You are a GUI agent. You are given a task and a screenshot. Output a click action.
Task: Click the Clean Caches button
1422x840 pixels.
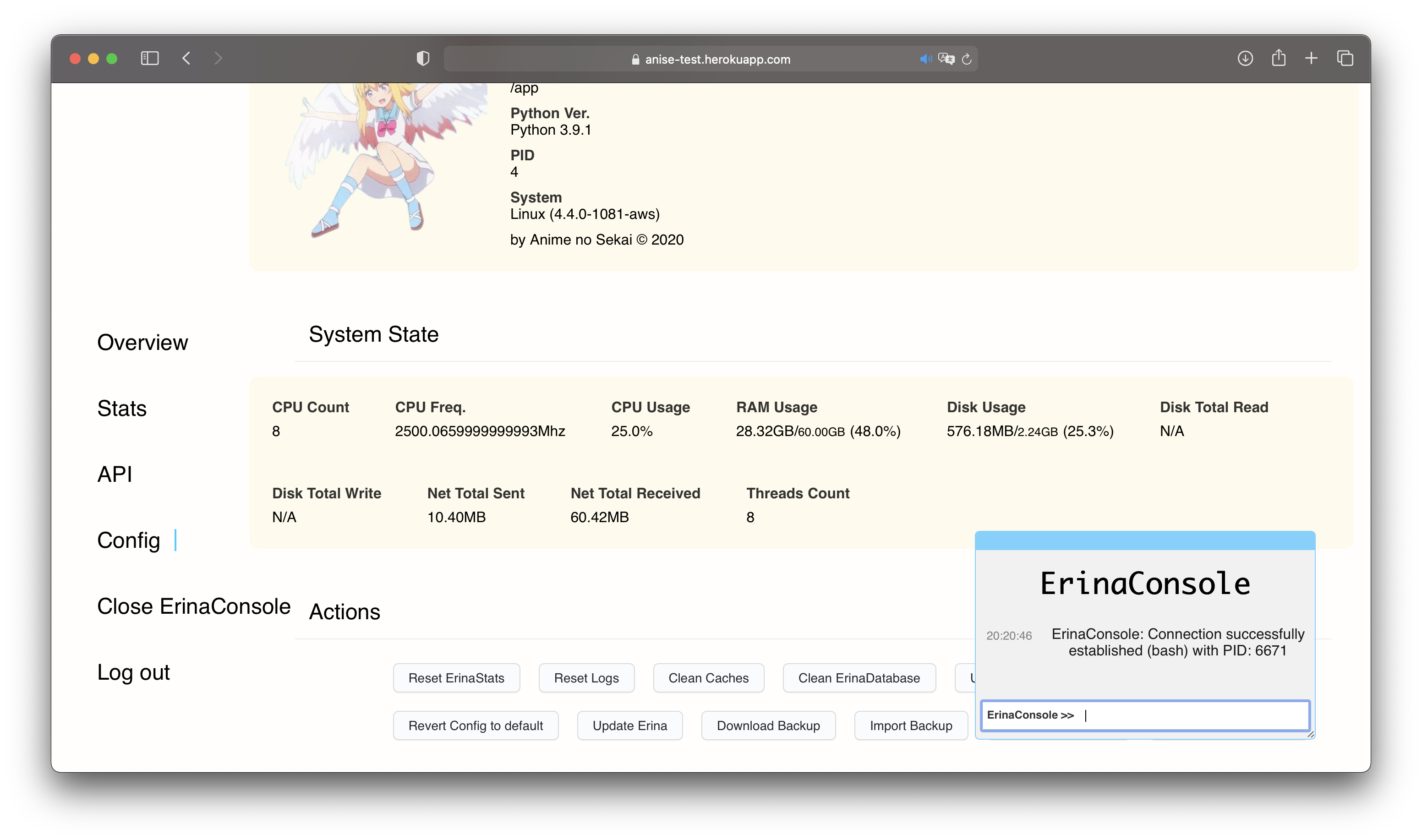coord(708,678)
